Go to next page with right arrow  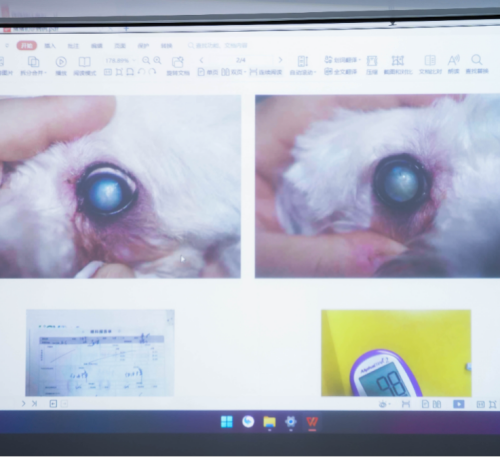pos(280,60)
